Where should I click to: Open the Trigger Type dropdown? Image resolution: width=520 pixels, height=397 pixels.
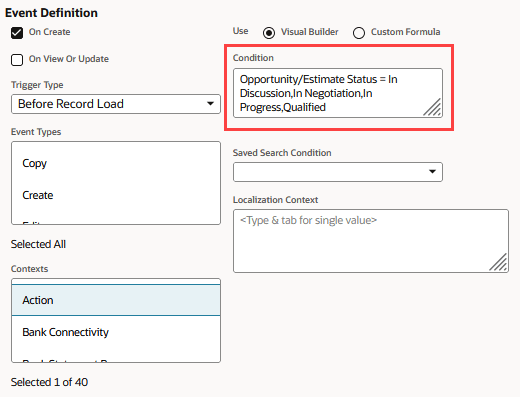tap(116, 104)
